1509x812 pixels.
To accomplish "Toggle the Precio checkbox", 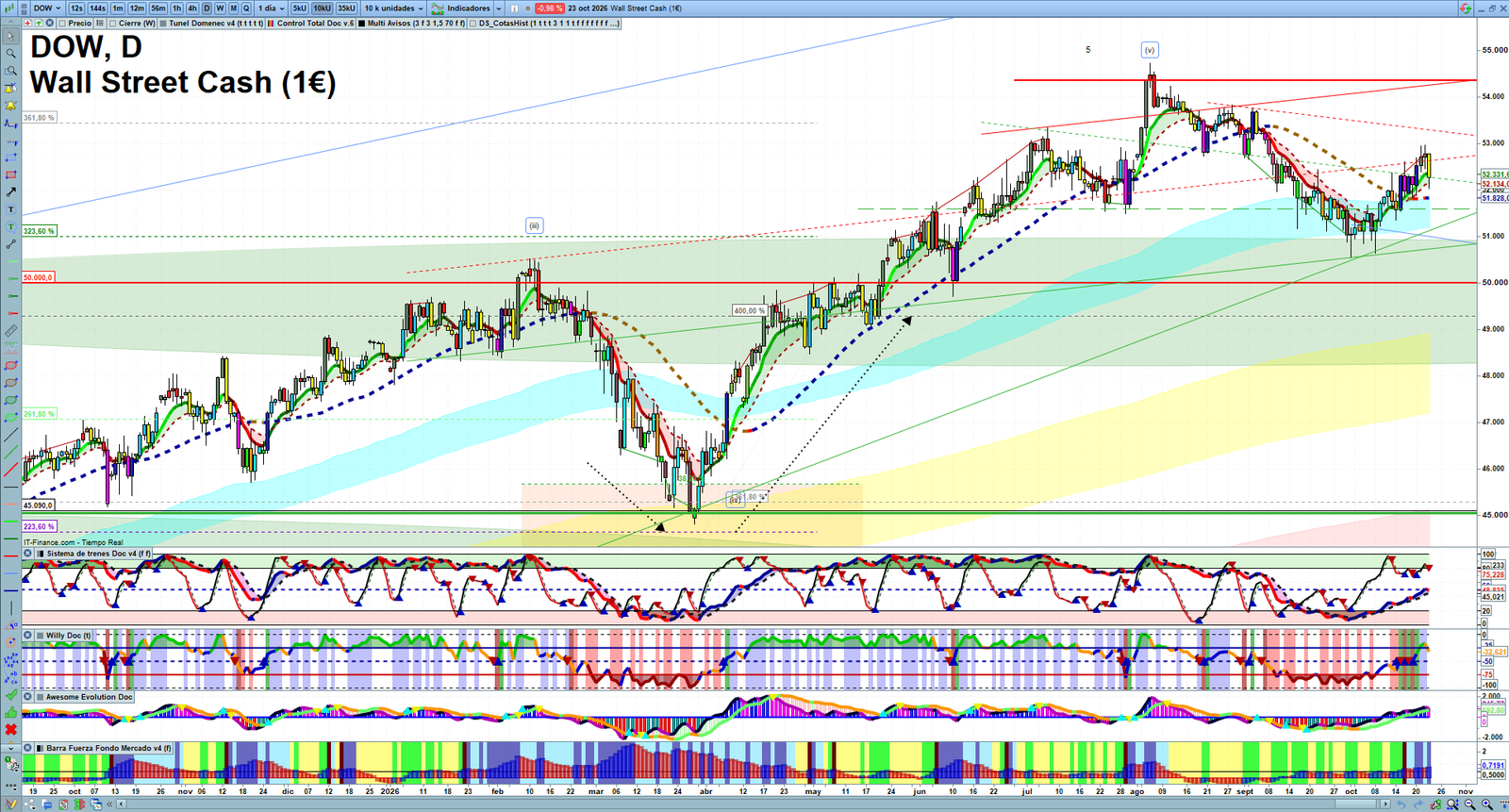I will pyautogui.click(x=62, y=24).
